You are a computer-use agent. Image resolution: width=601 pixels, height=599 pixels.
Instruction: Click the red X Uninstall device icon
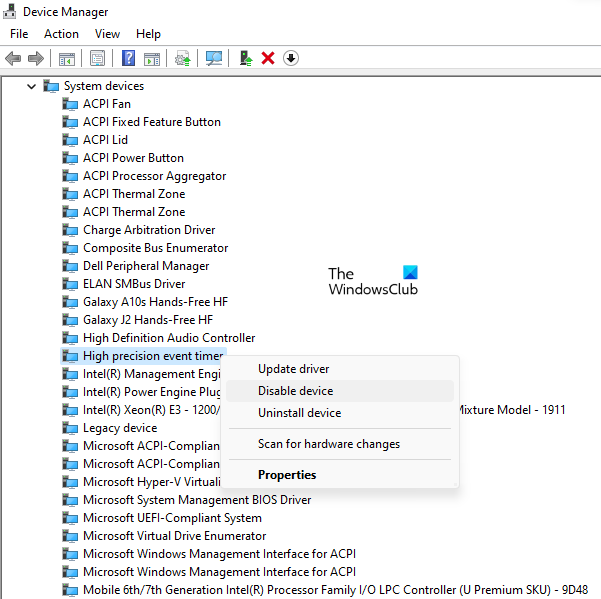click(268, 59)
